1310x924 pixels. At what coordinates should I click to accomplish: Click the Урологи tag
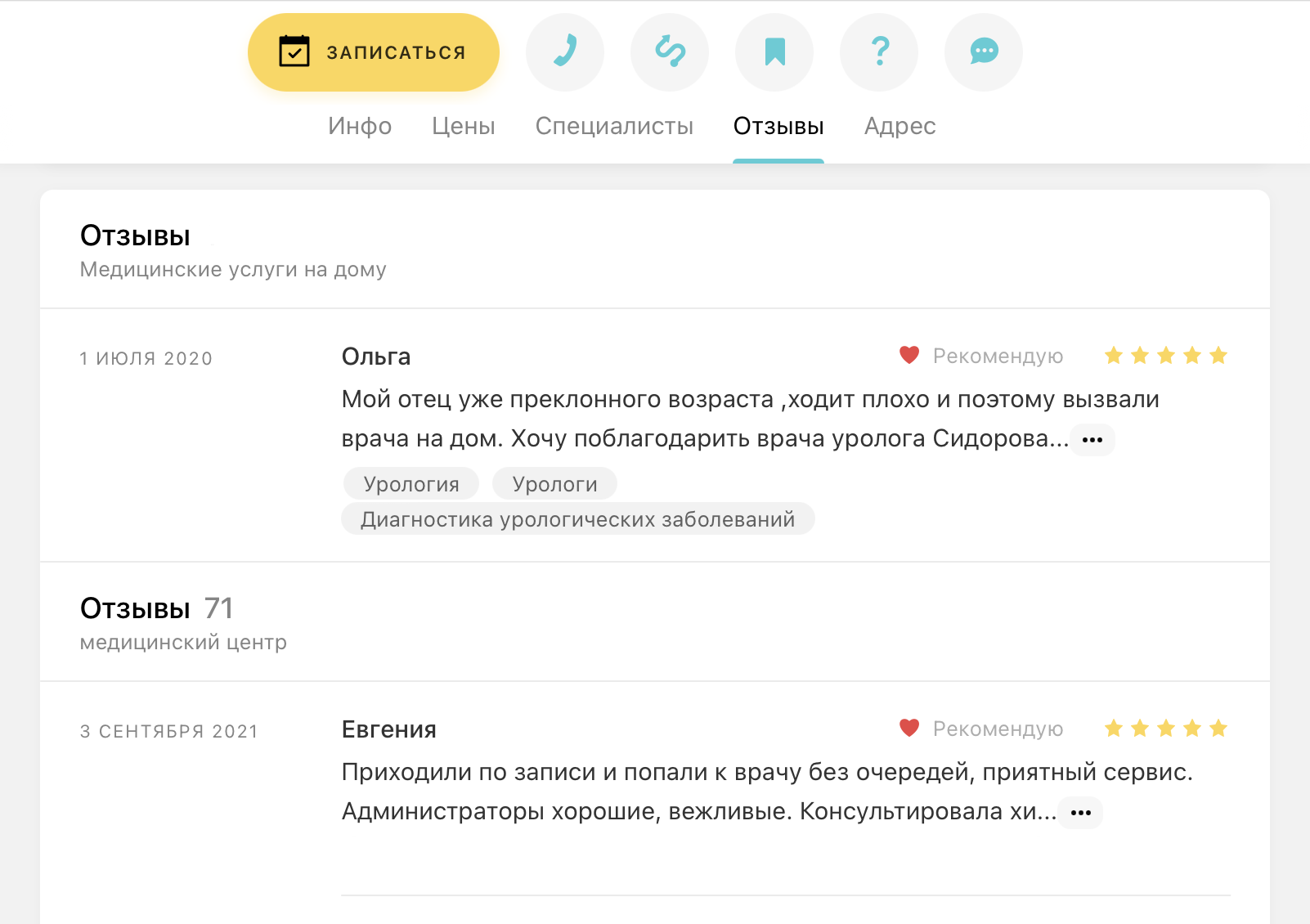tap(554, 484)
